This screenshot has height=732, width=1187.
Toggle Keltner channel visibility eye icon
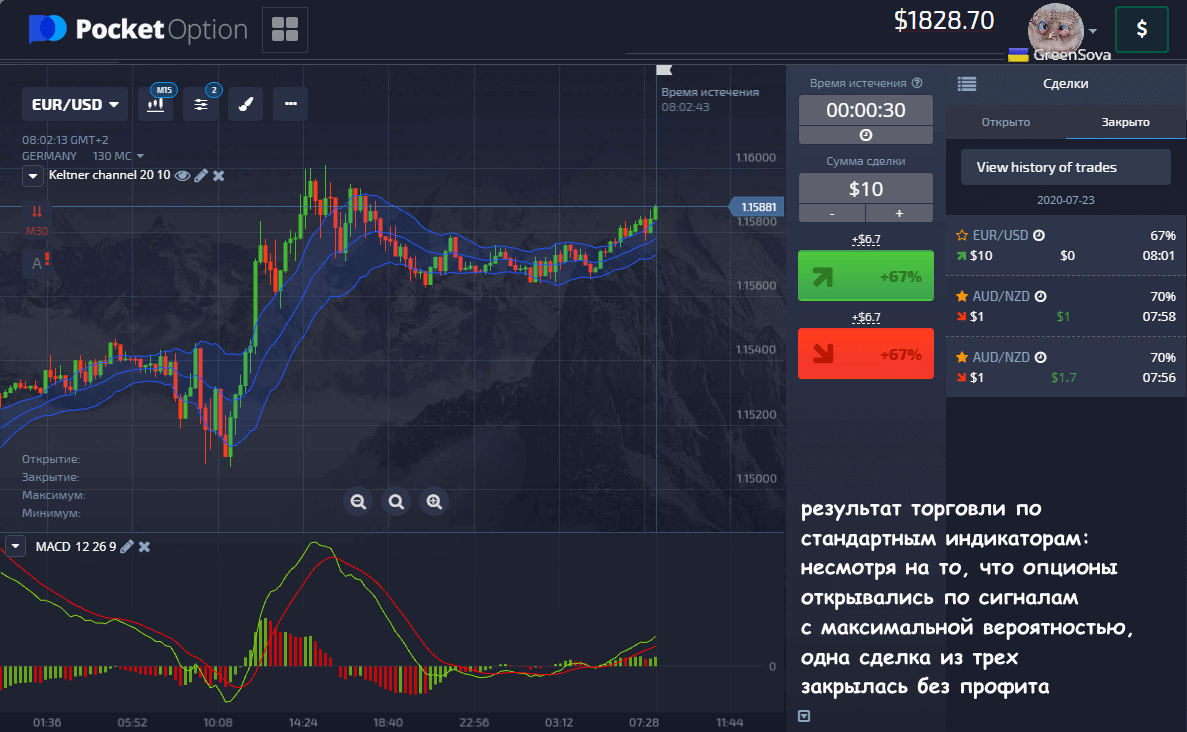pyautogui.click(x=182, y=175)
